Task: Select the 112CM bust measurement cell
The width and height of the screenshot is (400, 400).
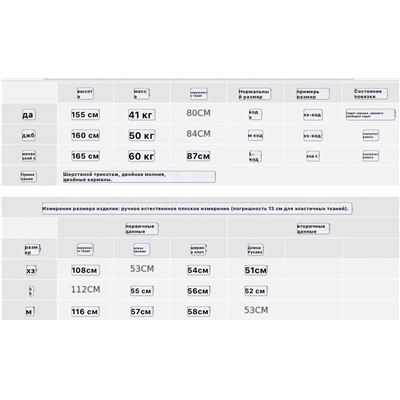Action: click(x=86, y=290)
